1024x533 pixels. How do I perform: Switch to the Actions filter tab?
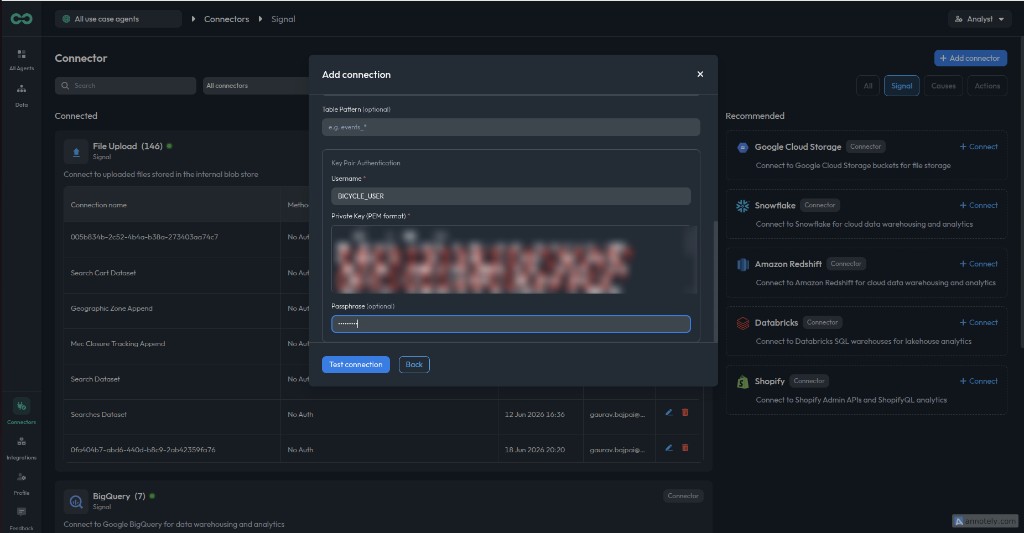(987, 86)
